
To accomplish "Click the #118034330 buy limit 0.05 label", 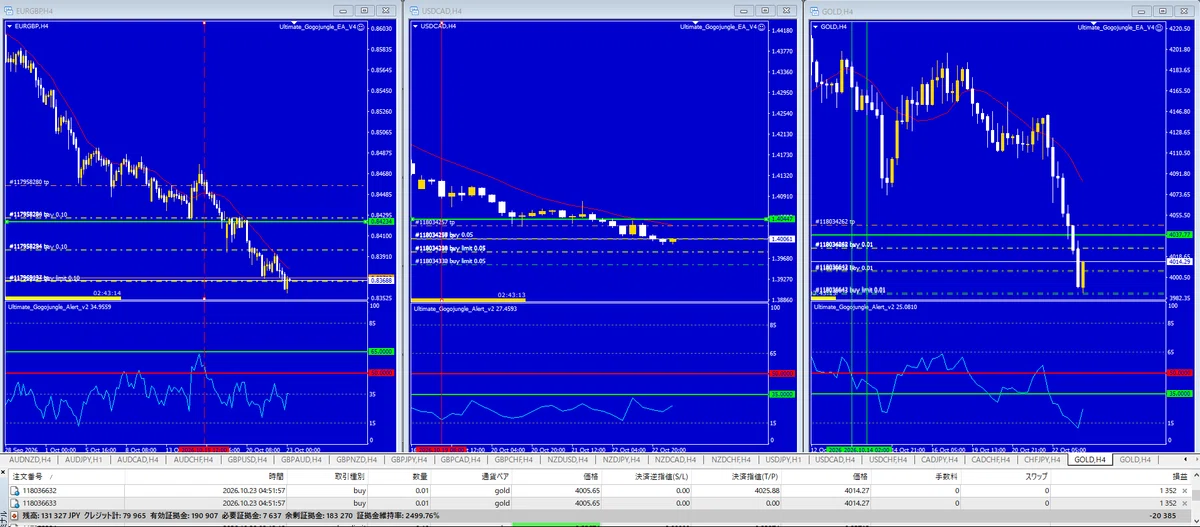I will click(450, 261).
